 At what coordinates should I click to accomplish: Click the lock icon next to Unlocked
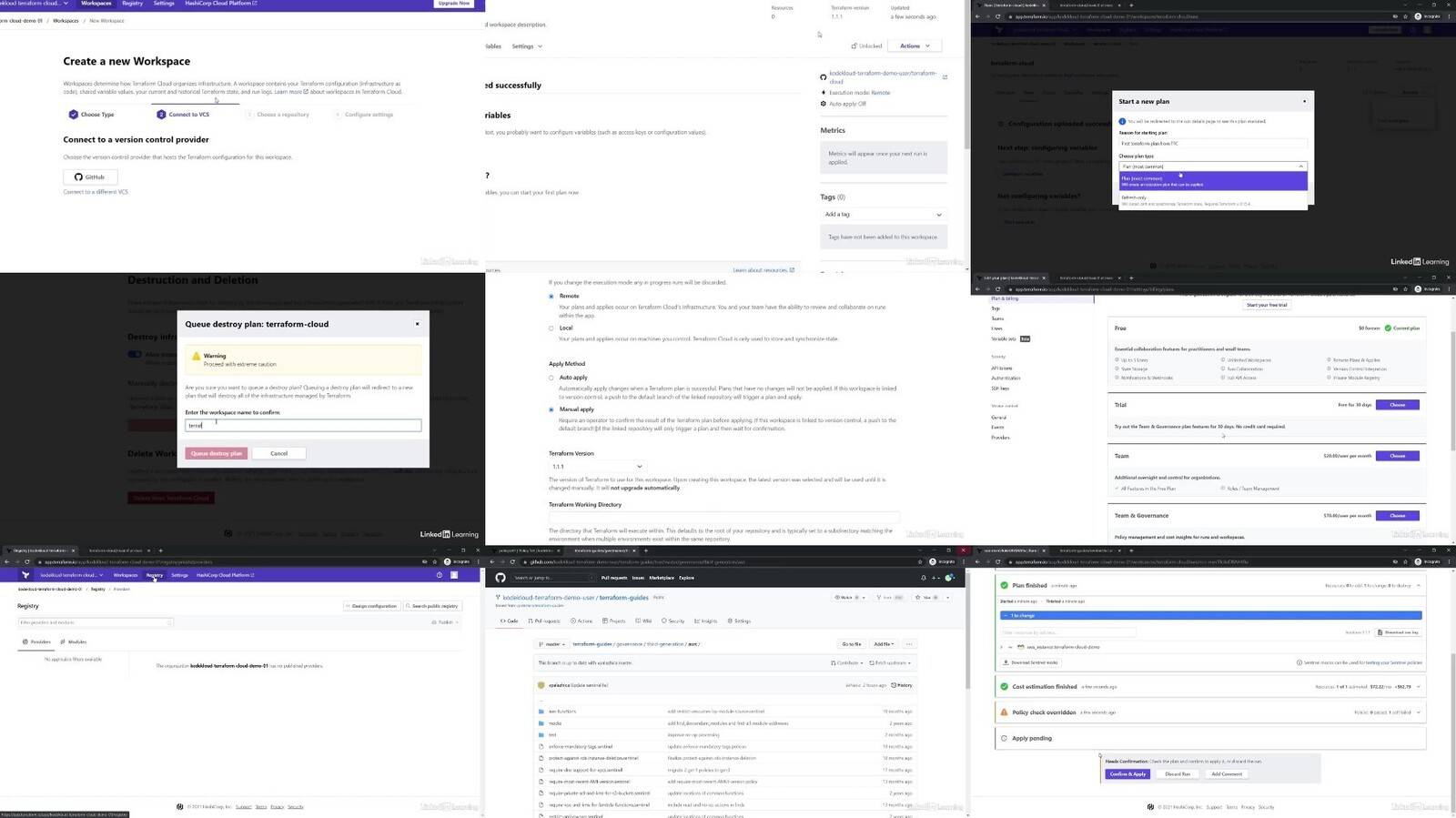[x=854, y=45]
